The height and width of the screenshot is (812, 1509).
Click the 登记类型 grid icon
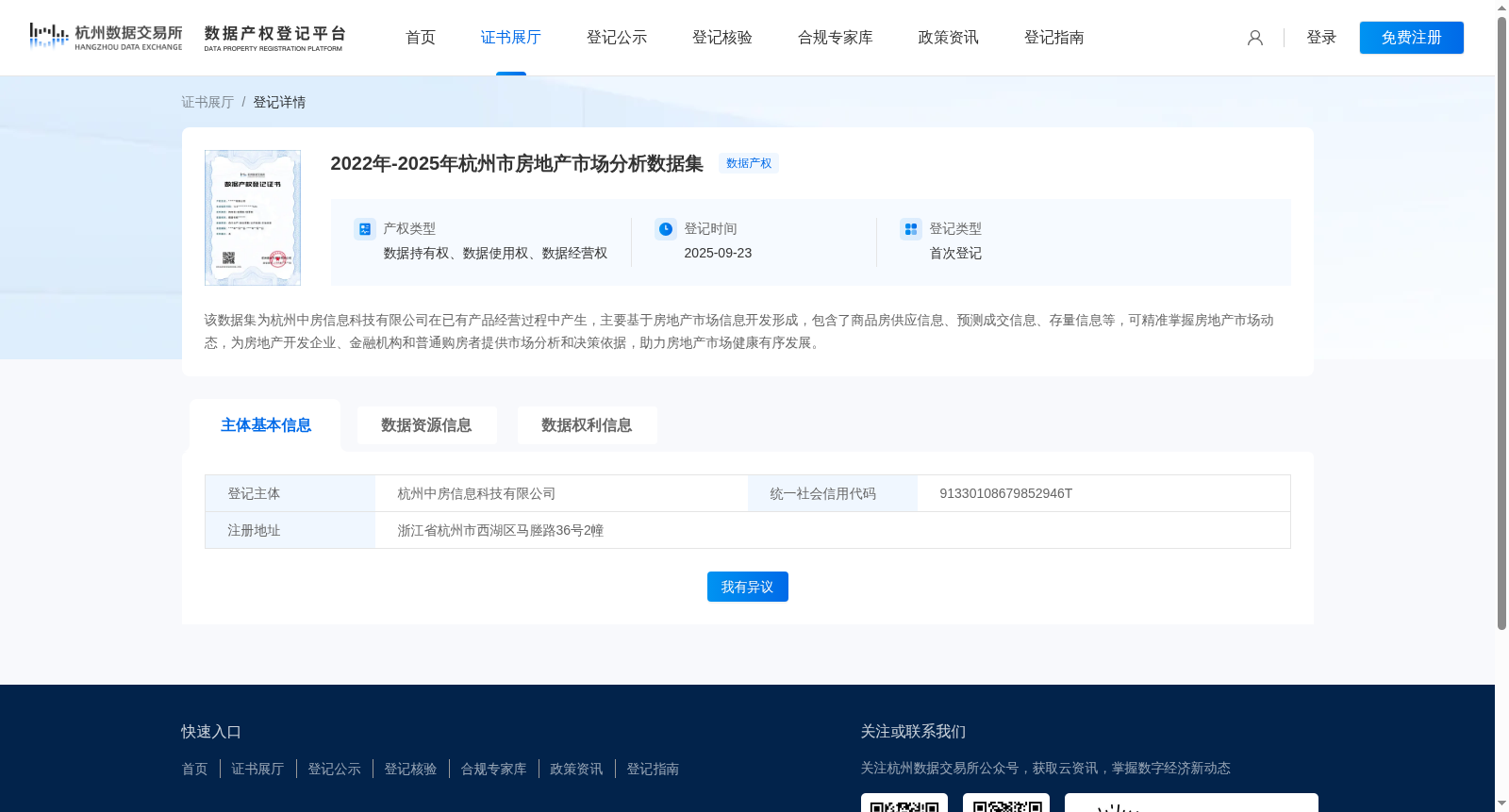[911, 229]
